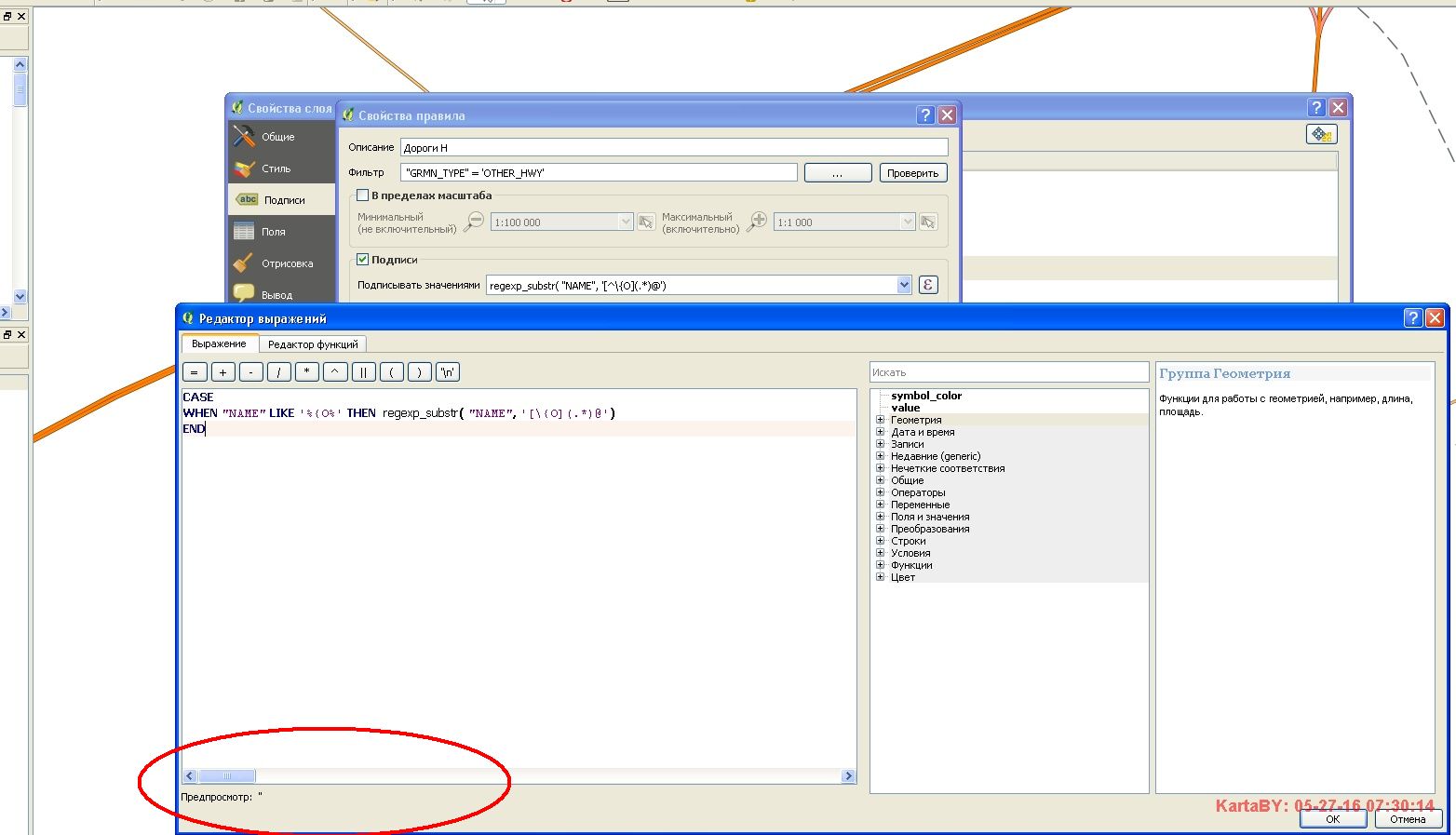Screen dimensions: 1456x835
Task: Click the exponent ^ operator button
Action: pos(334,371)
